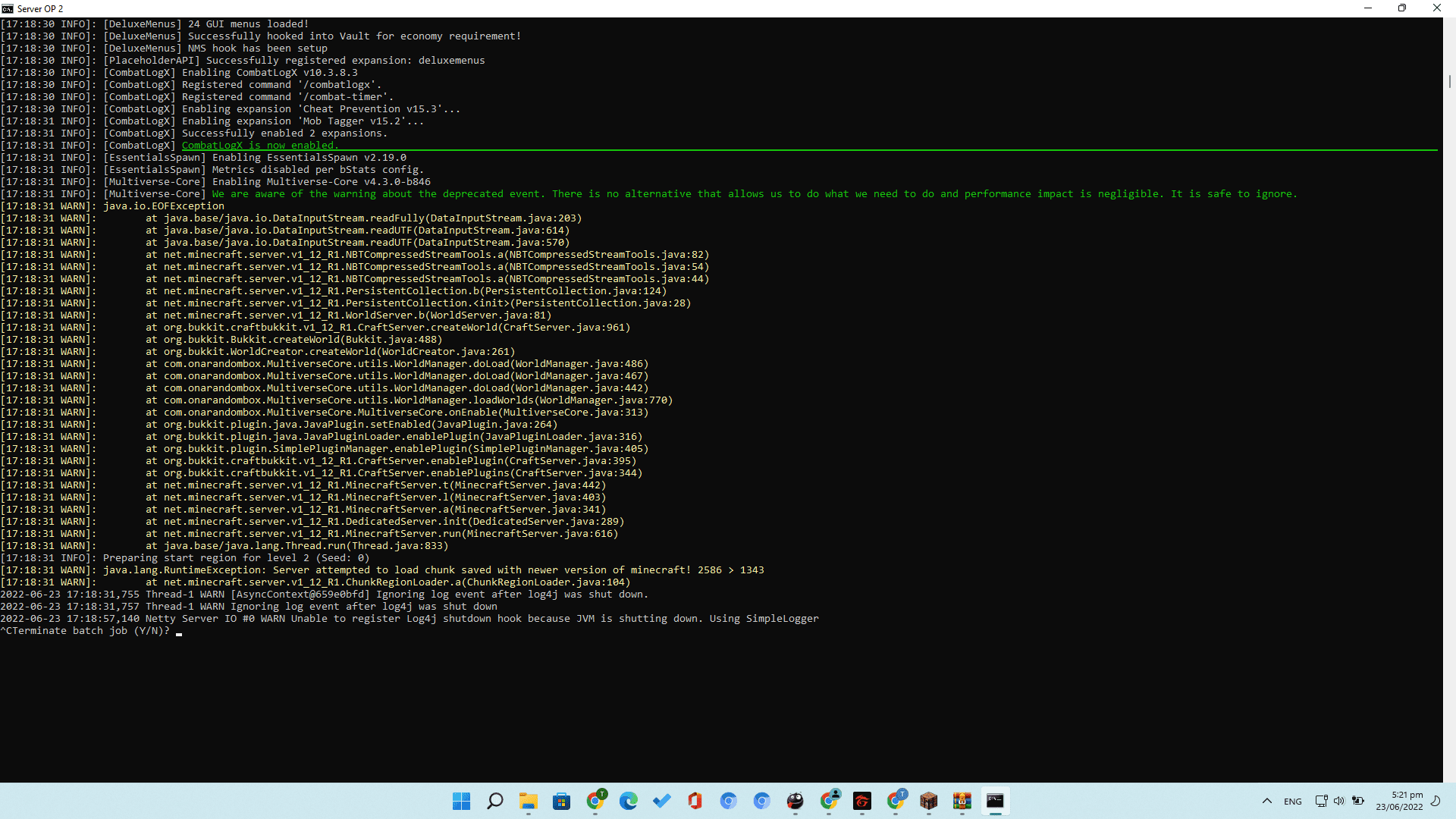Open File Explorer from the taskbar
The height and width of the screenshot is (819, 1456).
(x=528, y=801)
